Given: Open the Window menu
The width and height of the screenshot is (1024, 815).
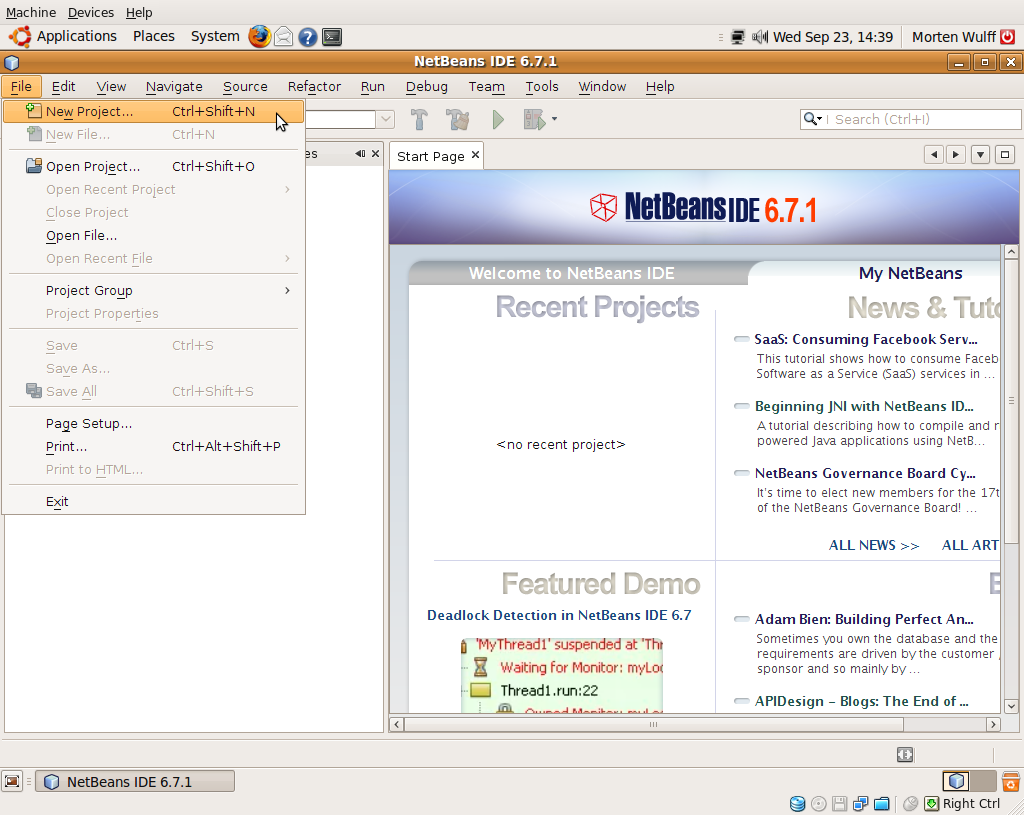Looking at the screenshot, I should (602, 86).
